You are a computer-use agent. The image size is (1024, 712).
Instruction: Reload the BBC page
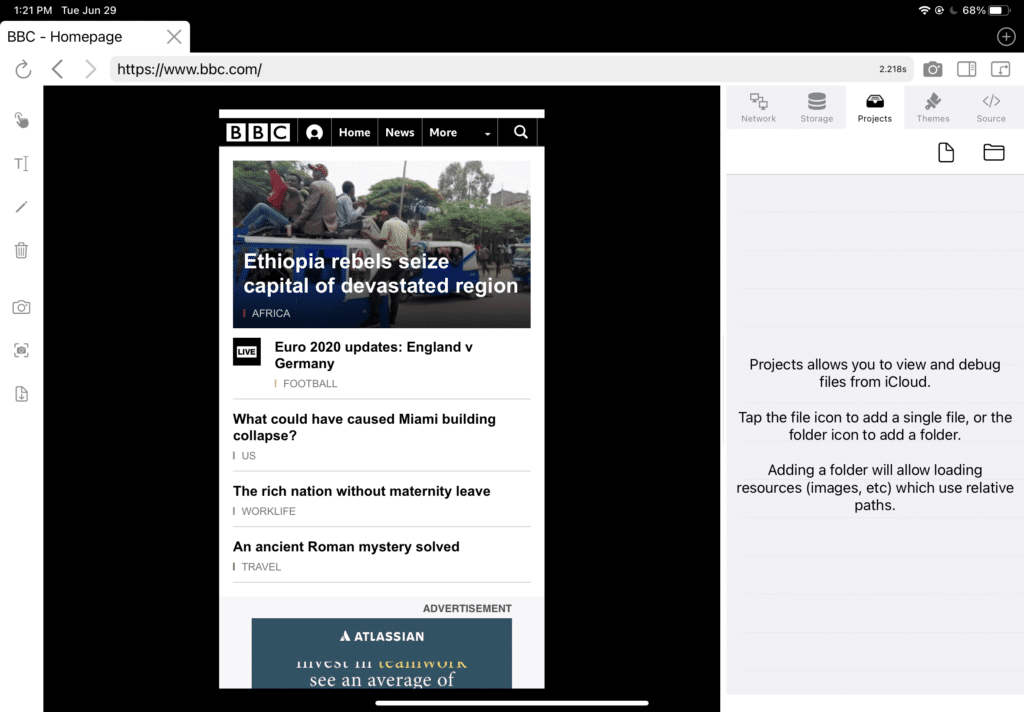(x=23, y=69)
